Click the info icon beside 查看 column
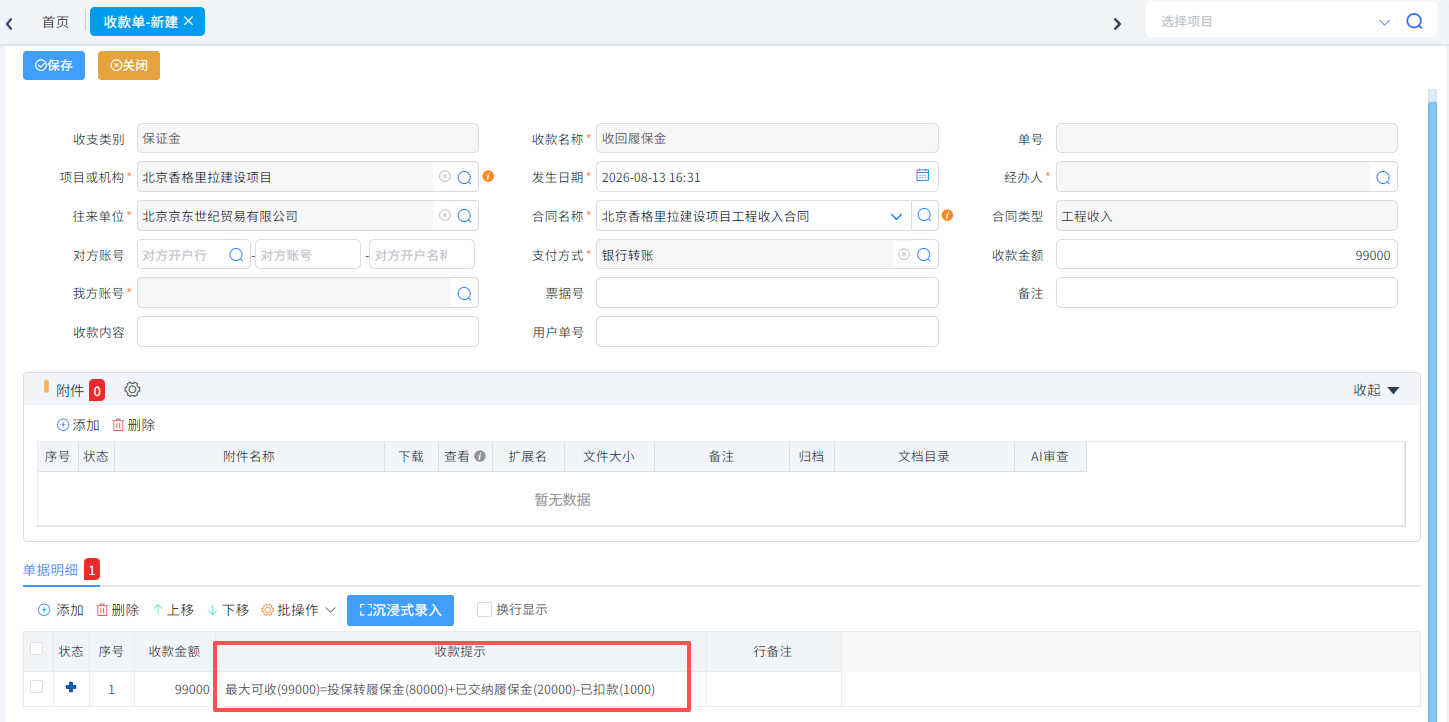This screenshot has height=722, width=1449. [x=480, y=456]
